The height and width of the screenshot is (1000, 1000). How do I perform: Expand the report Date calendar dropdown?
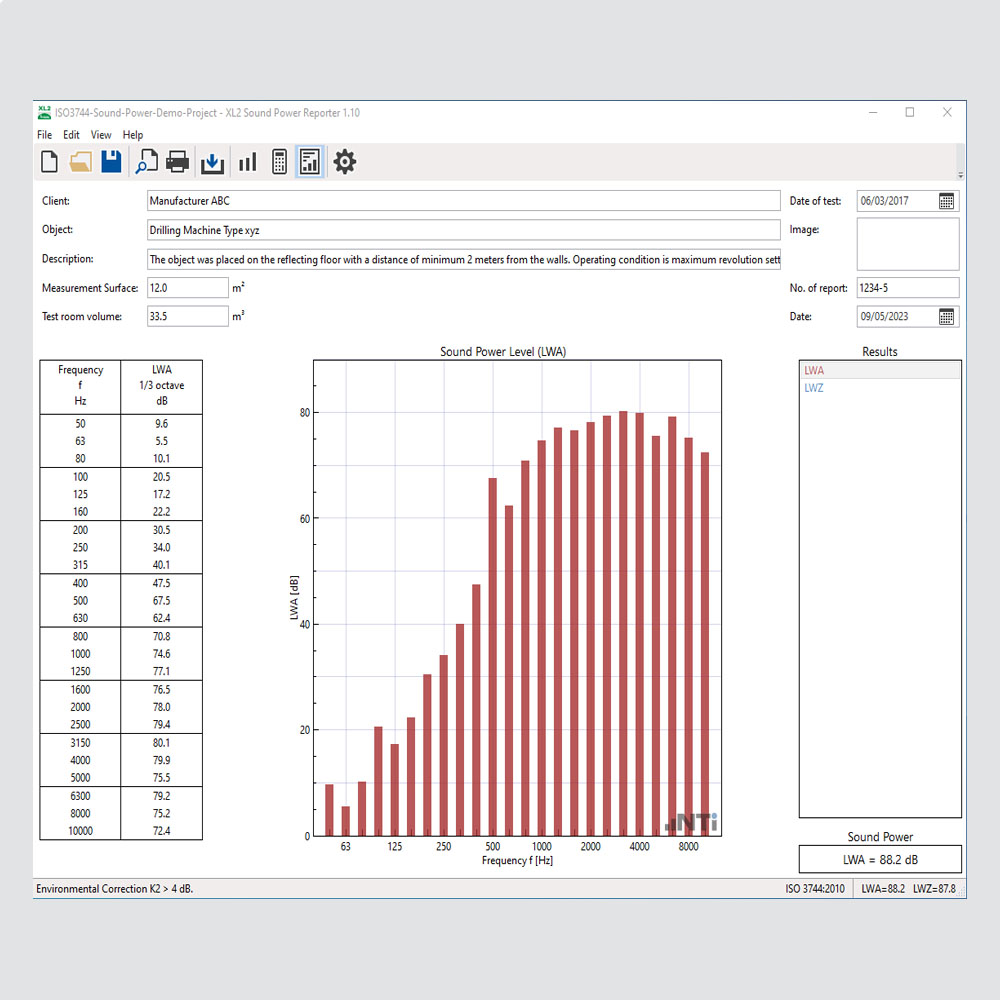point(946,316)
